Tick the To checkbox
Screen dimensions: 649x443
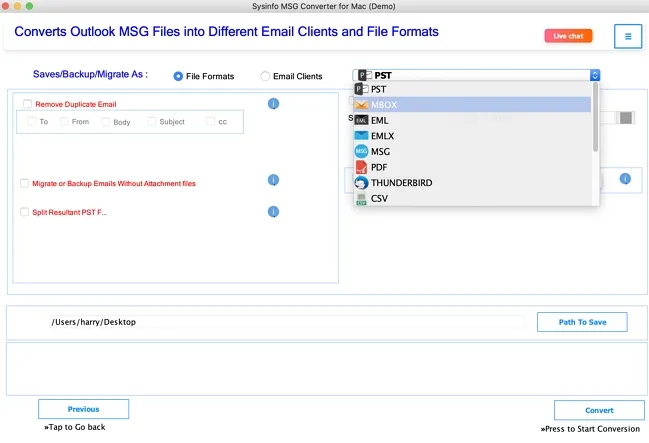(31, 121)
